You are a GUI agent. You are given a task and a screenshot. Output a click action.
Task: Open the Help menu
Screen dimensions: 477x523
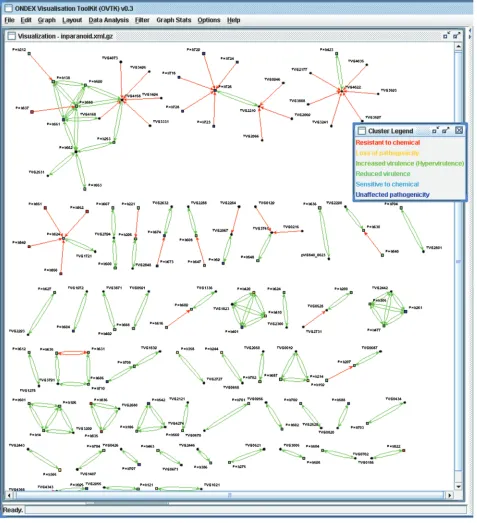233,20
